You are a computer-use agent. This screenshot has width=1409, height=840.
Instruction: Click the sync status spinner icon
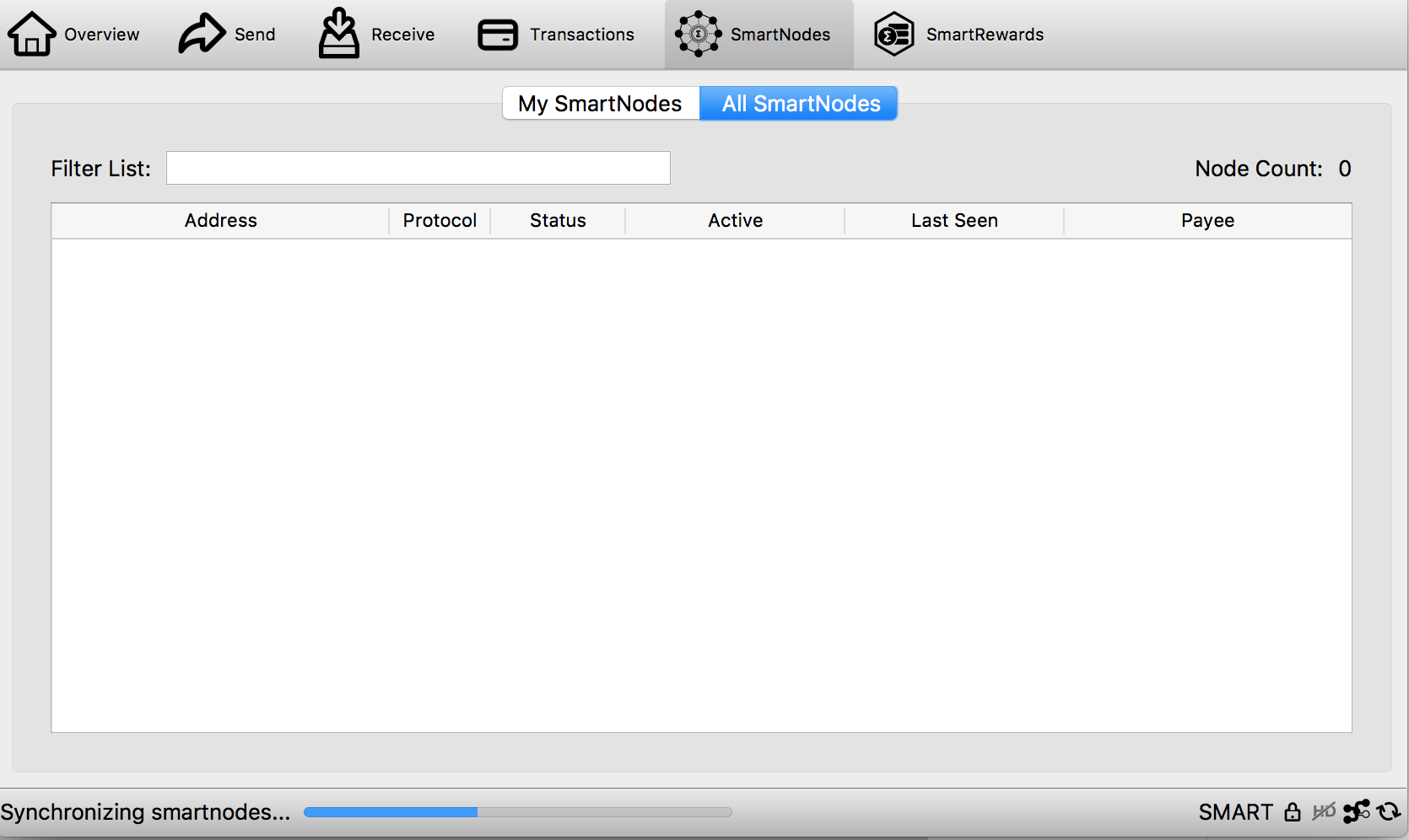(x=1389, y=811)
